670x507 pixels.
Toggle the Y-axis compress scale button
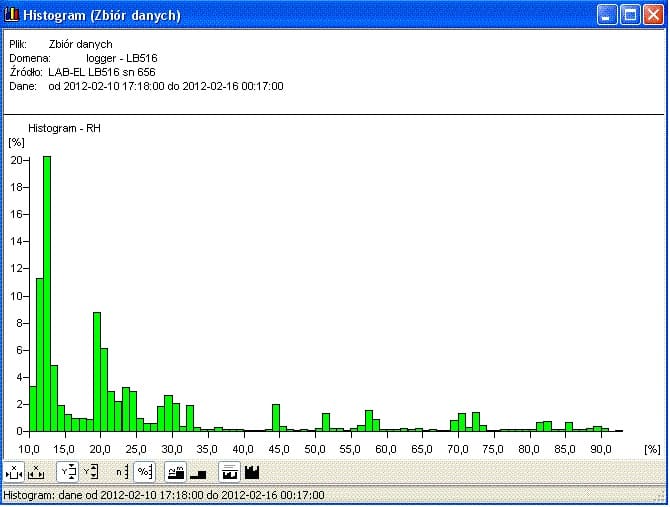(68, 472)
